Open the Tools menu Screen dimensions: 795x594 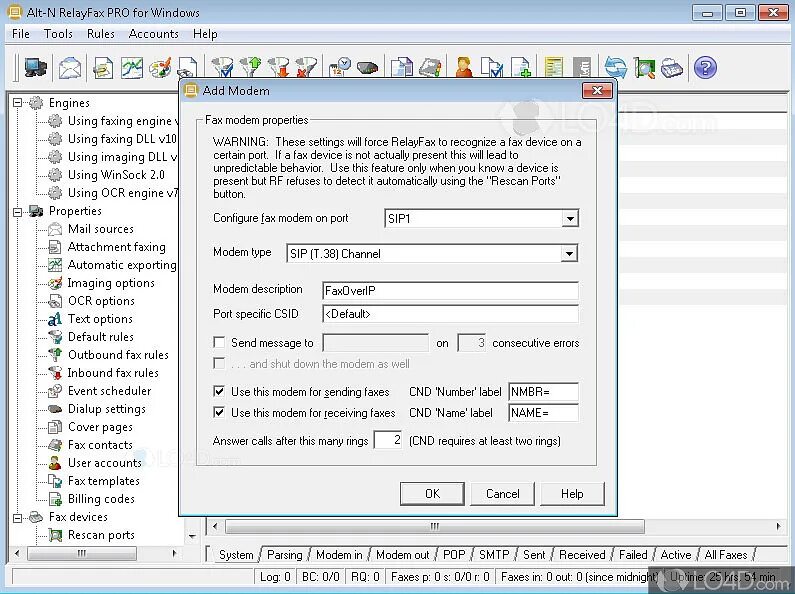(58, 34)
